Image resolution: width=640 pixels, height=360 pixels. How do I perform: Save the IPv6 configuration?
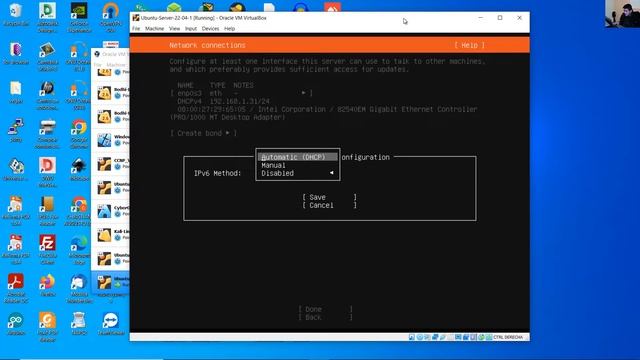pos(329,197)
